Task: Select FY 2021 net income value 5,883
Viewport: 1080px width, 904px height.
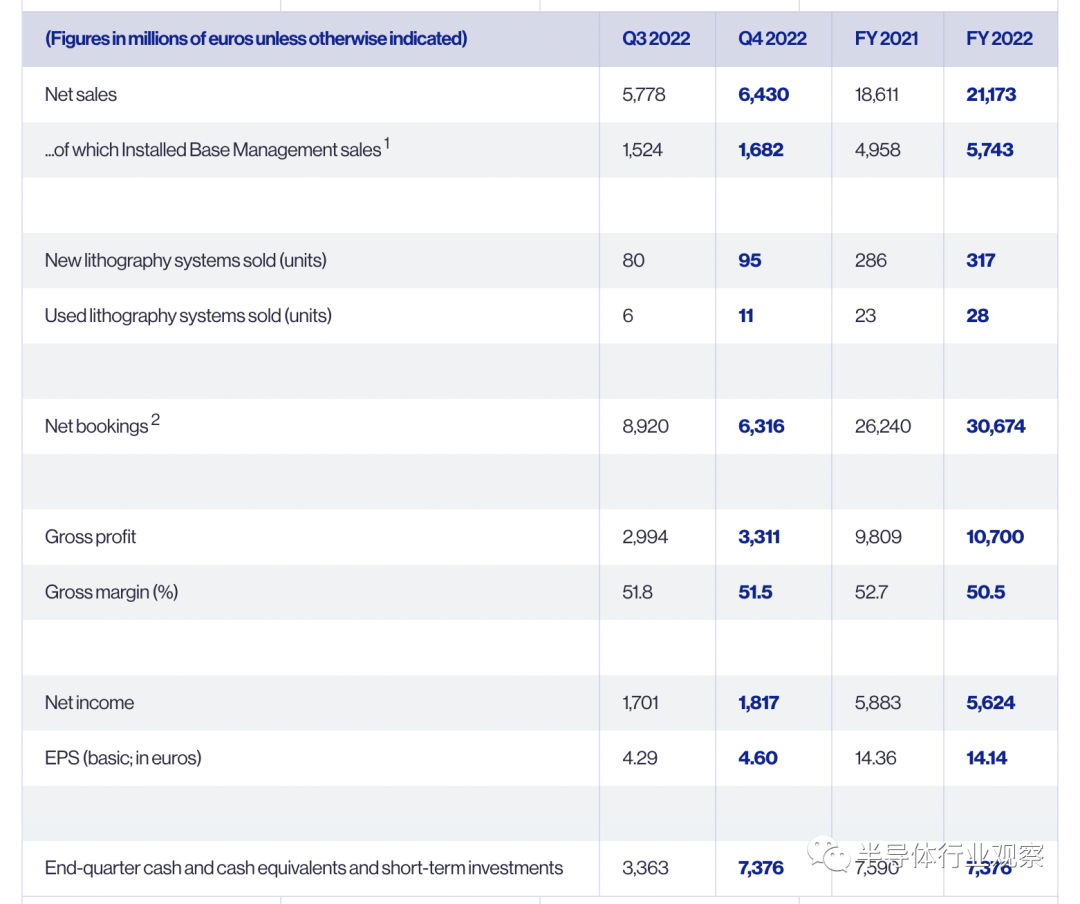Action: click(878, 702)
